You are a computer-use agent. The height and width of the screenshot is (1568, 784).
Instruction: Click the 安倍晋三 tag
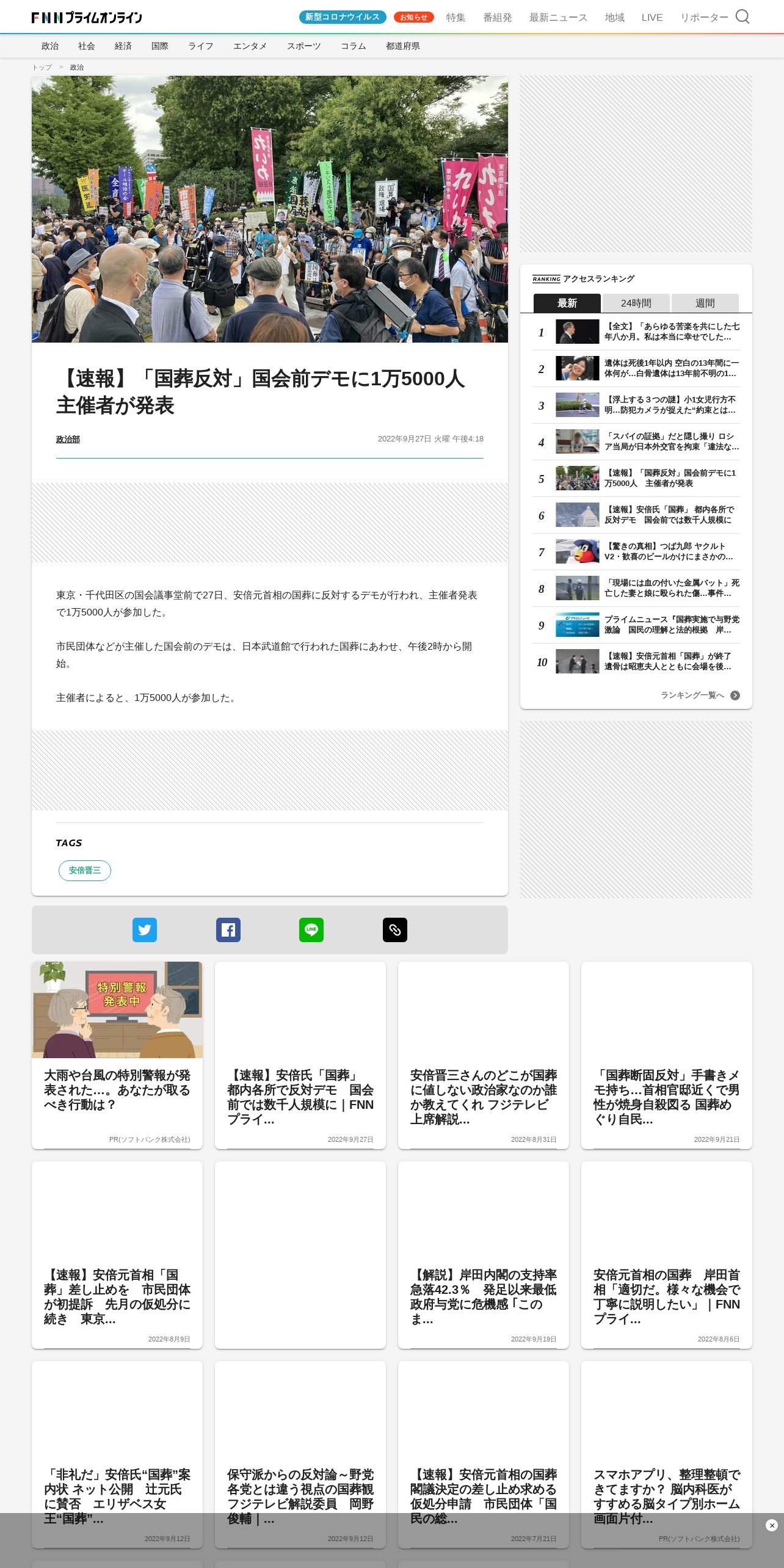coord(85,871)
